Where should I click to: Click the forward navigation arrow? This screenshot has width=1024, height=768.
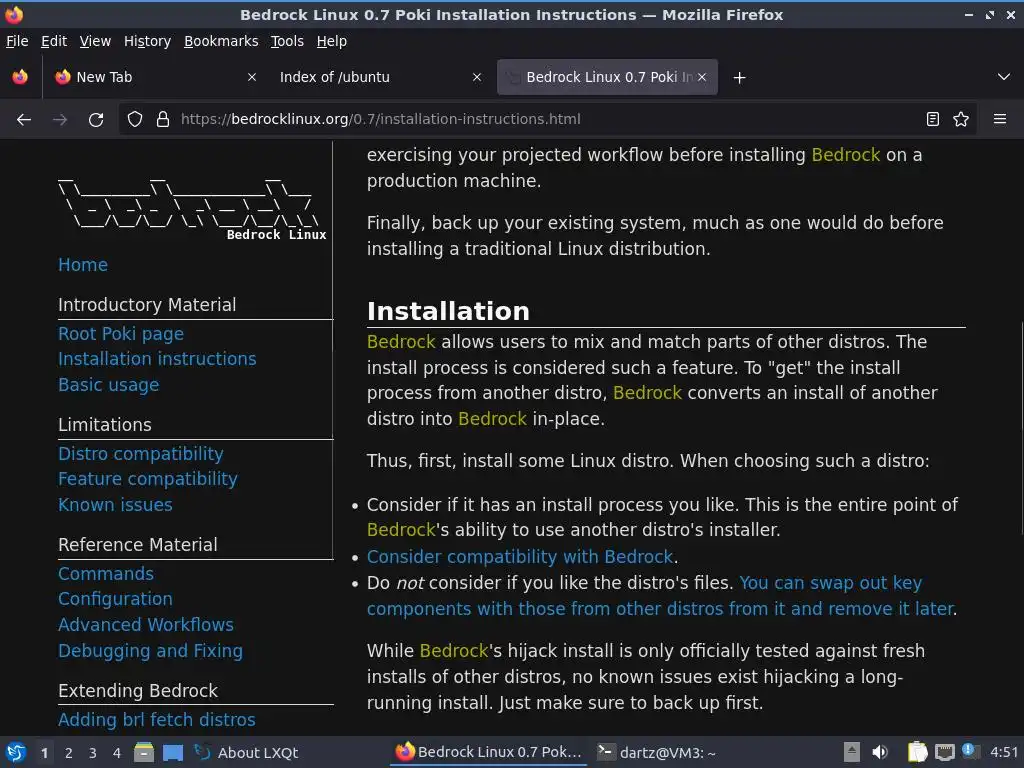click(59, 120)
